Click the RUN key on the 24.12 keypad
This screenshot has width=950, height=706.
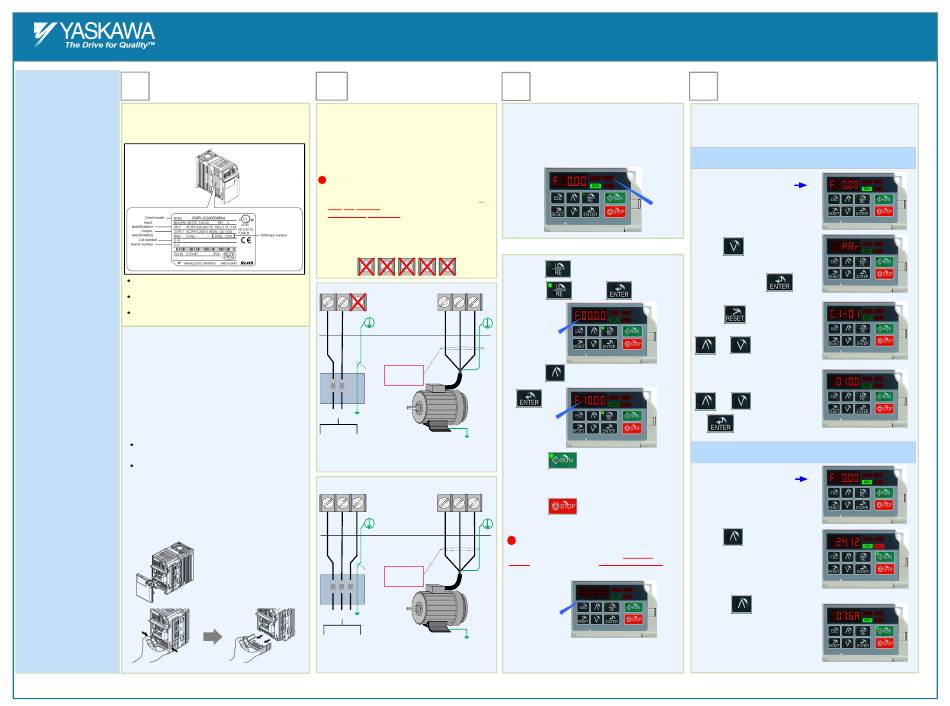[x=885, y=556]
